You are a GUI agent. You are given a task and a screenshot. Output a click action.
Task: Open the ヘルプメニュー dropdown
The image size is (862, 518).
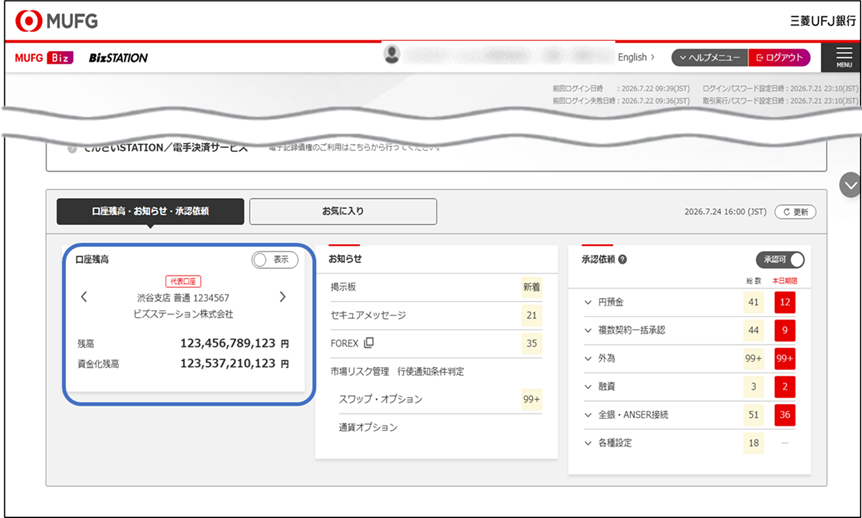click(x=707, y=58)
